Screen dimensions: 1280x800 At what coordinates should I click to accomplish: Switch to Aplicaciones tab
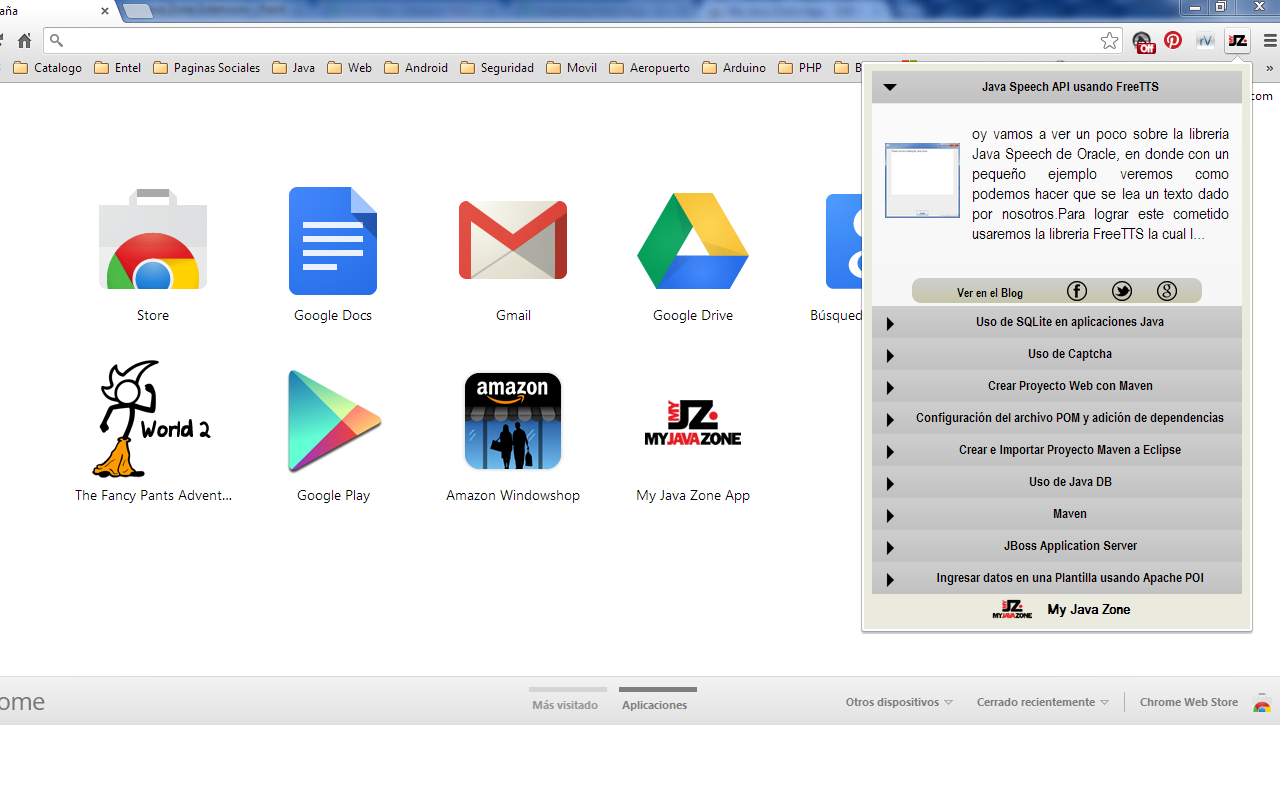[655, 704]
